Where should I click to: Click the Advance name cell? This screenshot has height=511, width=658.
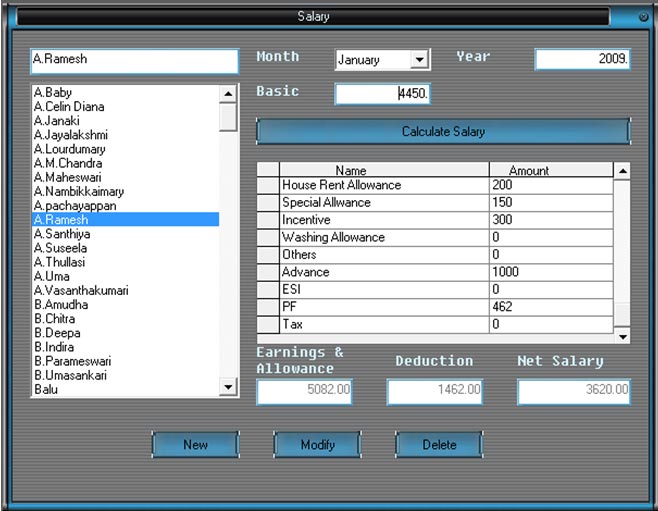pos(384,272)
